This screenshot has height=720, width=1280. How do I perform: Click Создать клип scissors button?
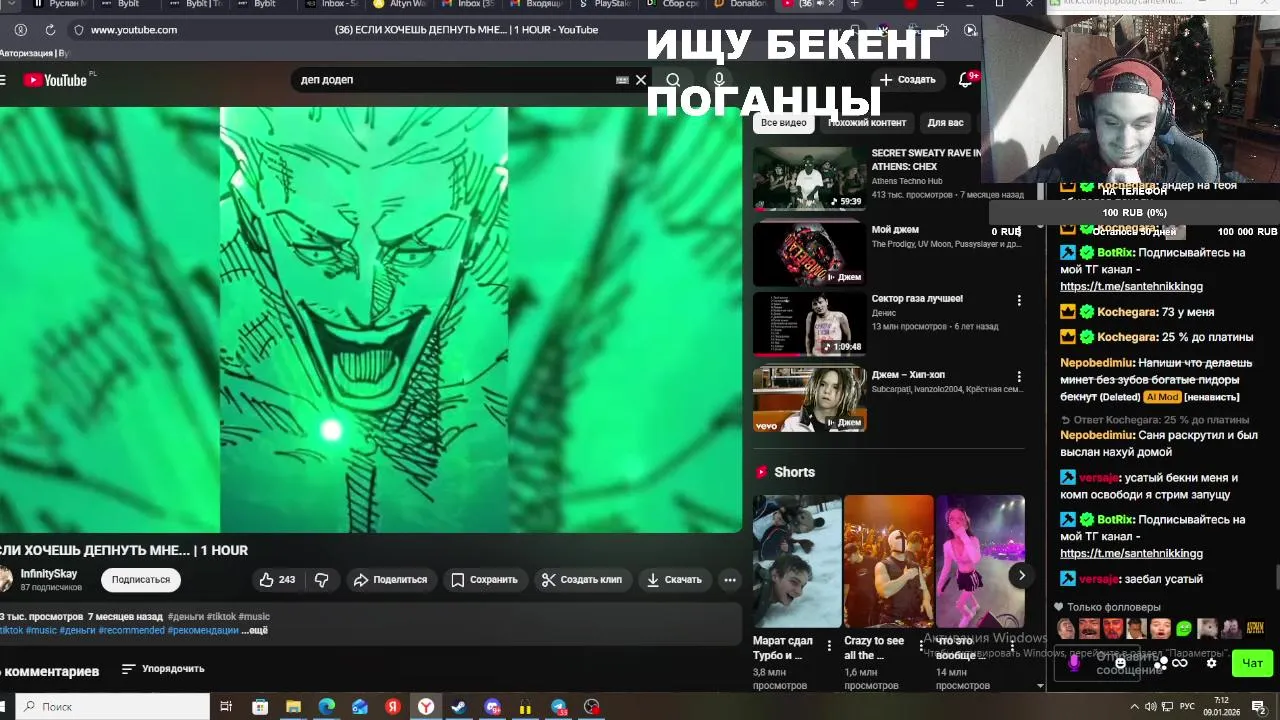[582, 580]
